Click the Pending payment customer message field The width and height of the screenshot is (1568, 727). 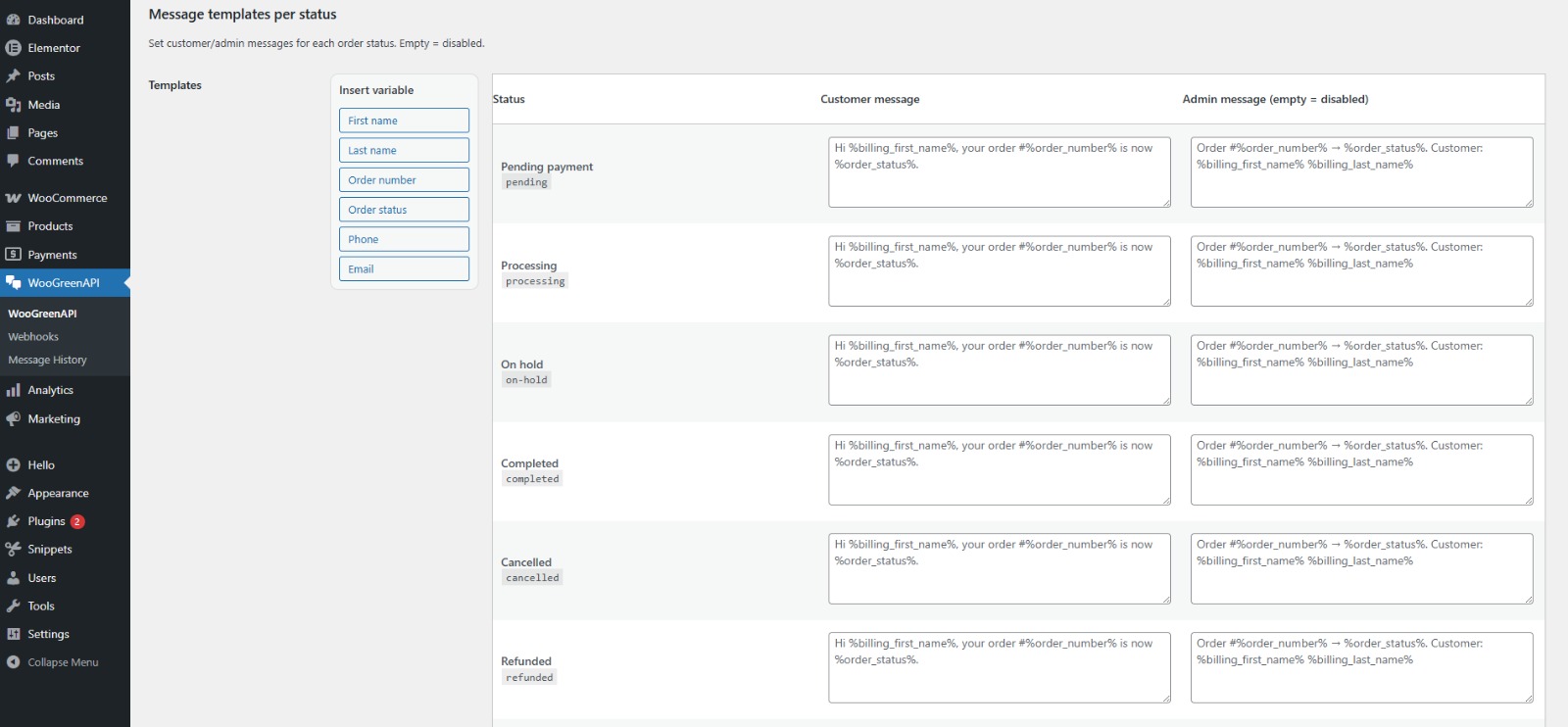tap(999, 172)
